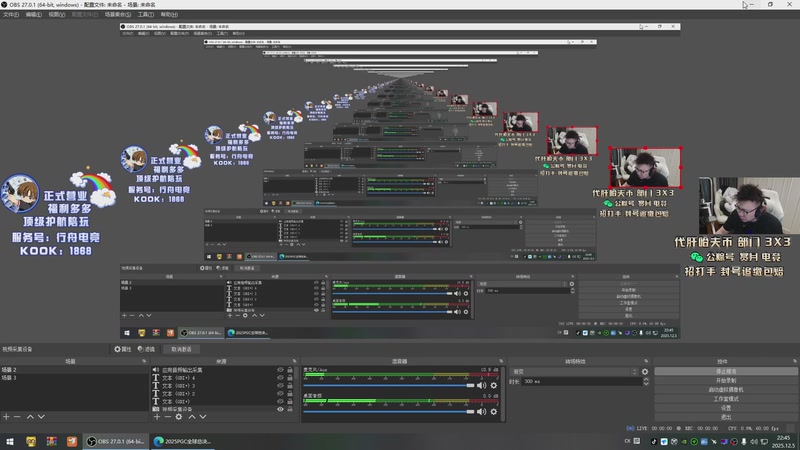This screenshot has height=450, width=800.
Task: Click 取消激活 deactivate button
Action: pos(181,349)
